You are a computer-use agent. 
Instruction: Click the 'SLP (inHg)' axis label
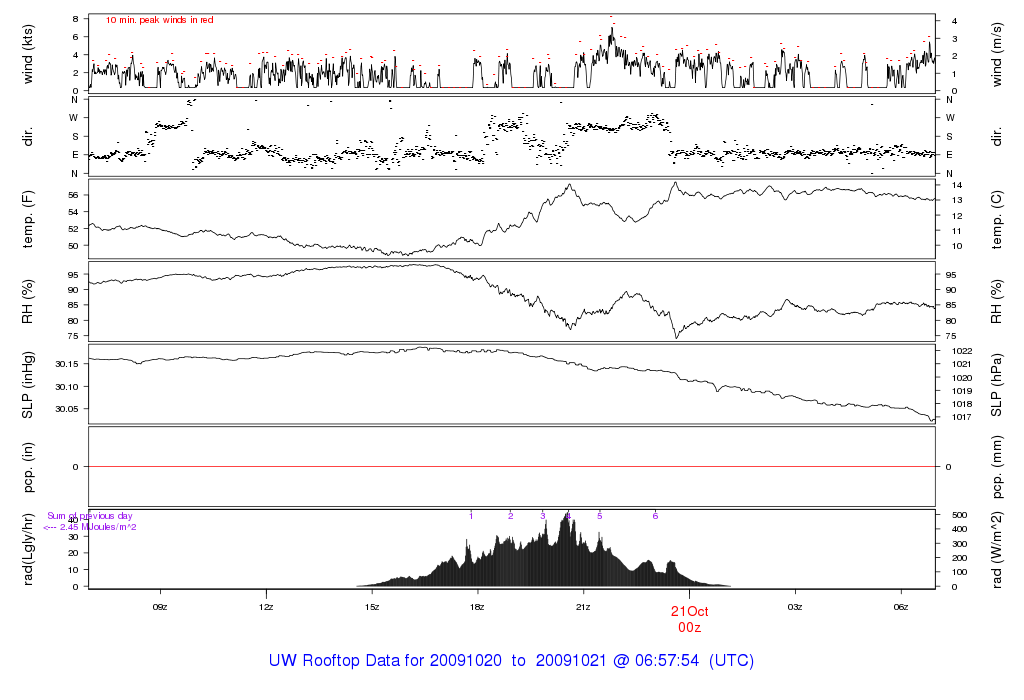(x=29, y=383)
